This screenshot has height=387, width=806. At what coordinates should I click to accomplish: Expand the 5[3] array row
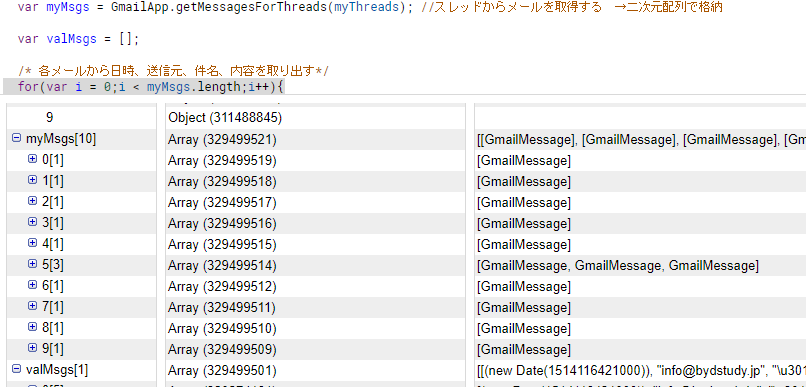[32, 264]
